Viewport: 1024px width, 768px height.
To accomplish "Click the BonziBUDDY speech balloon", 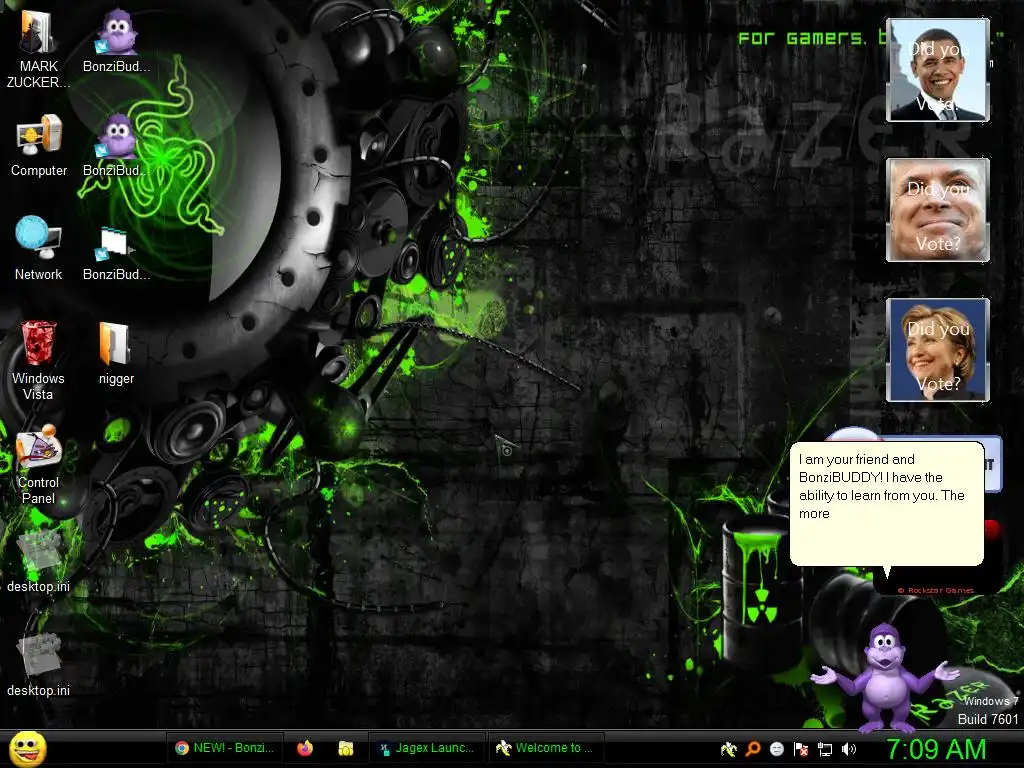I will (887, 503).
